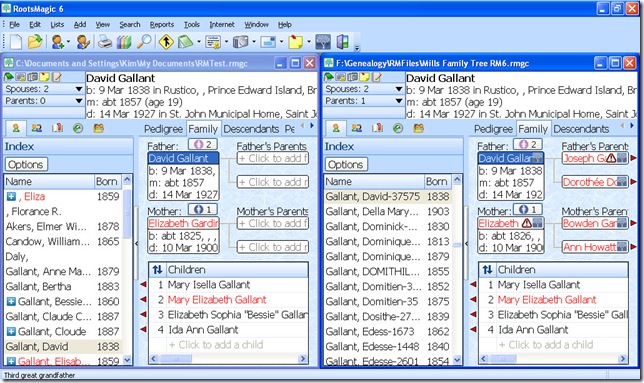Select the bookmarks sidebar icon in RMTest window
Image resolution: width=644 pixels, height=383 pixels.
[57, 128]
